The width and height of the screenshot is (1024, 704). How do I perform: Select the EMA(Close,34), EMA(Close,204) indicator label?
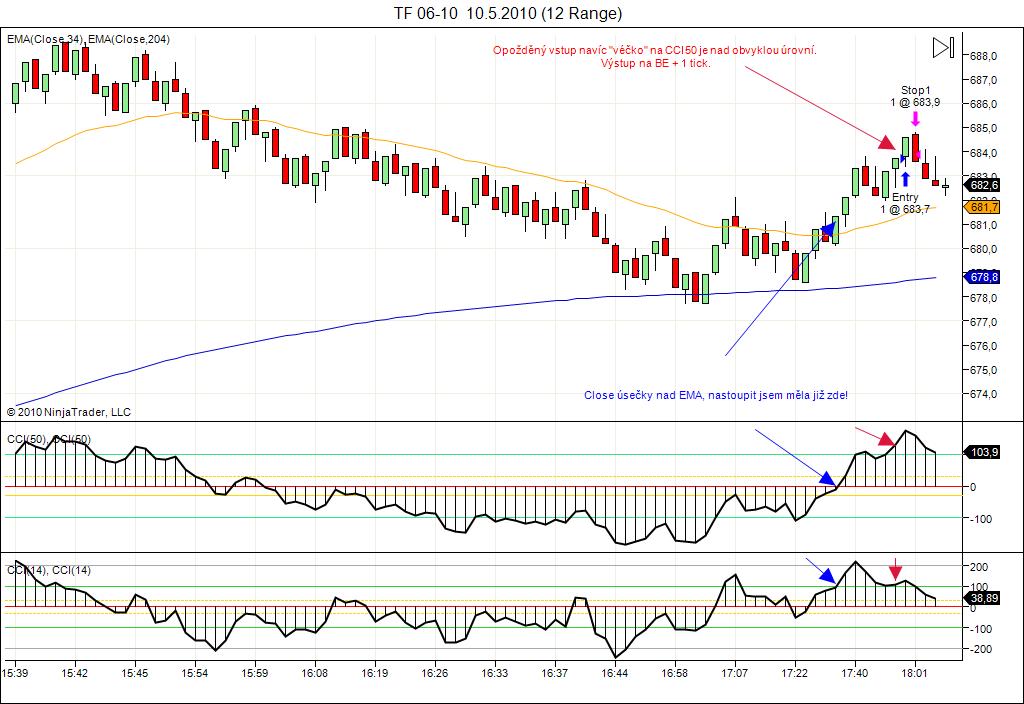pos(88,39)
